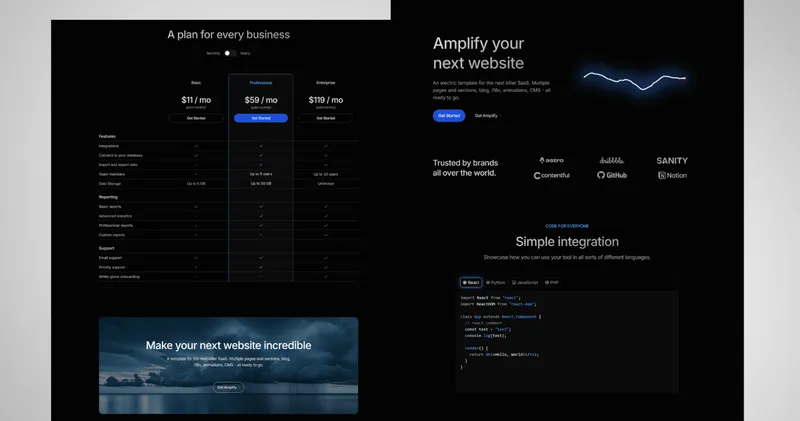Image resolution: width=800 pixels, height=421 pixels.
Task: Select the Monthly billing label
Action: (x=213, y=53)
